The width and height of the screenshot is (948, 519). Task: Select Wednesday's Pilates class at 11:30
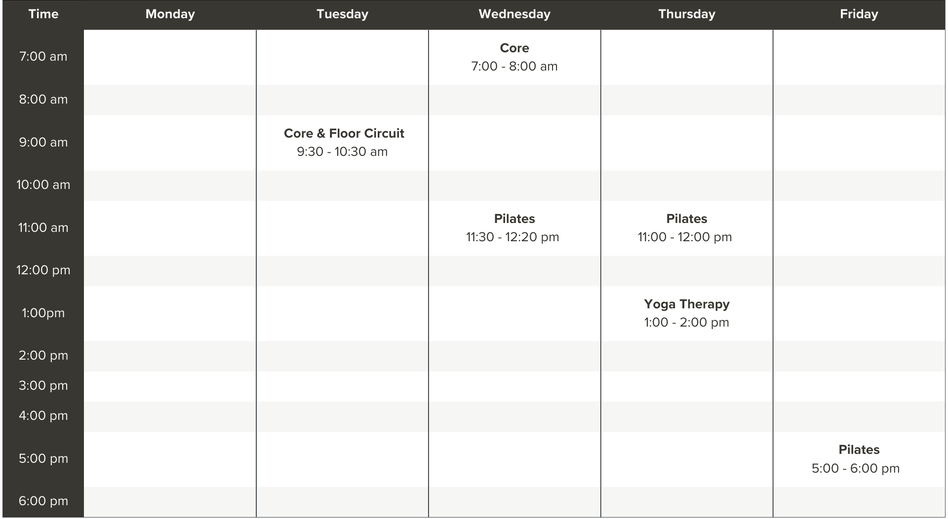[514, 228]
